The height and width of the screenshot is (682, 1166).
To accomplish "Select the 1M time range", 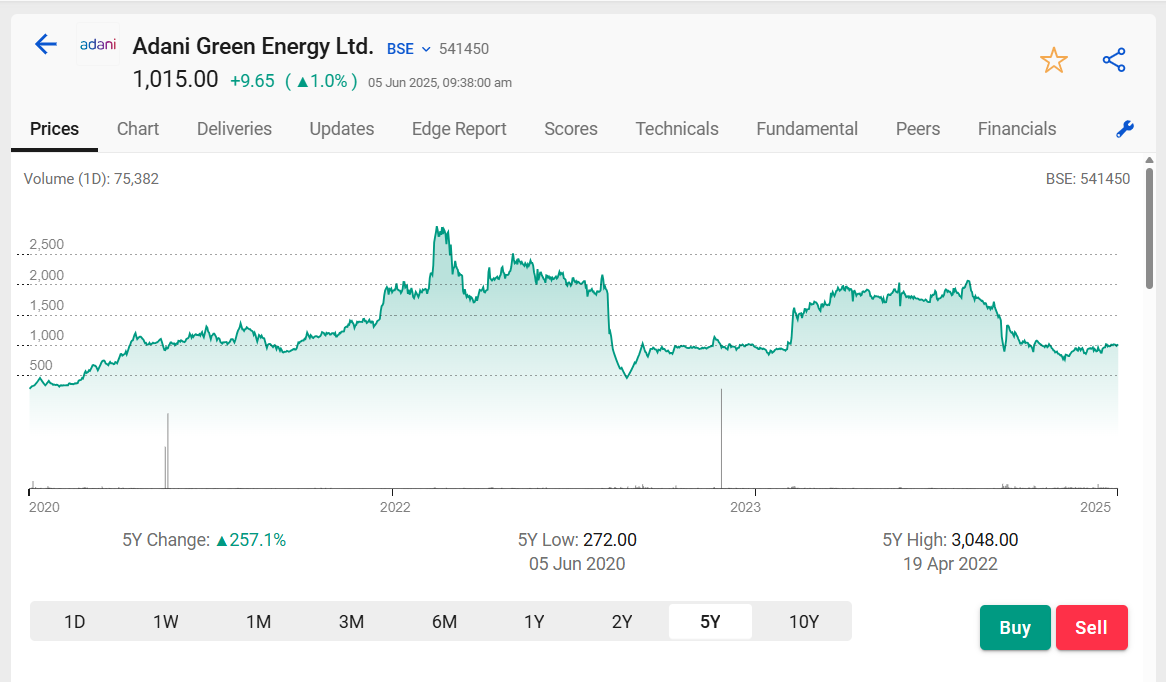I will pyautogui.click(x=259, y=621).
